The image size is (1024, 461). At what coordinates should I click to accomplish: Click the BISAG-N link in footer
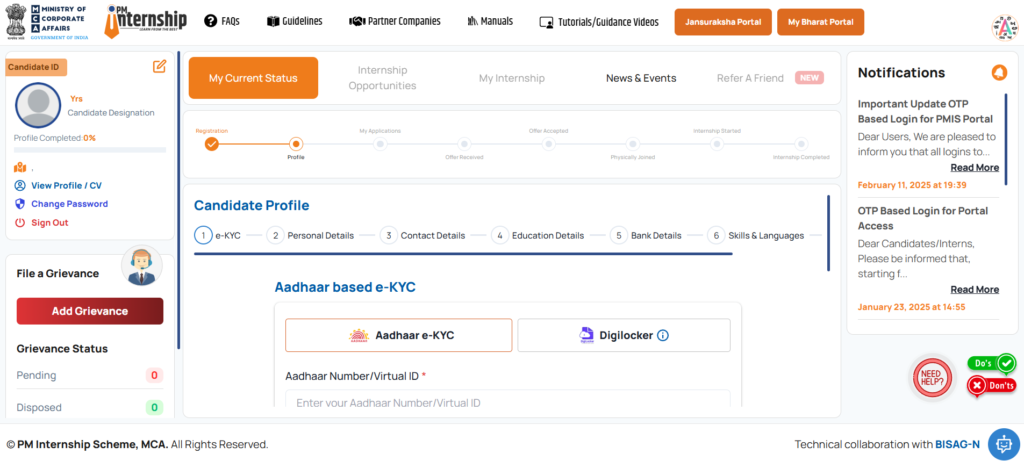coord(957,445)
